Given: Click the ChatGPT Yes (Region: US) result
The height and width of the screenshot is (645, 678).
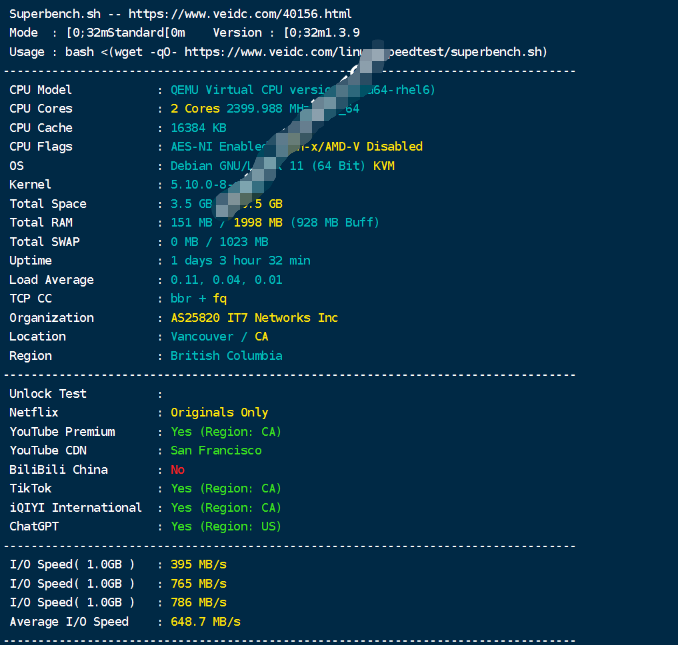Looking at the screenshot, I should [x=226, y=527].
